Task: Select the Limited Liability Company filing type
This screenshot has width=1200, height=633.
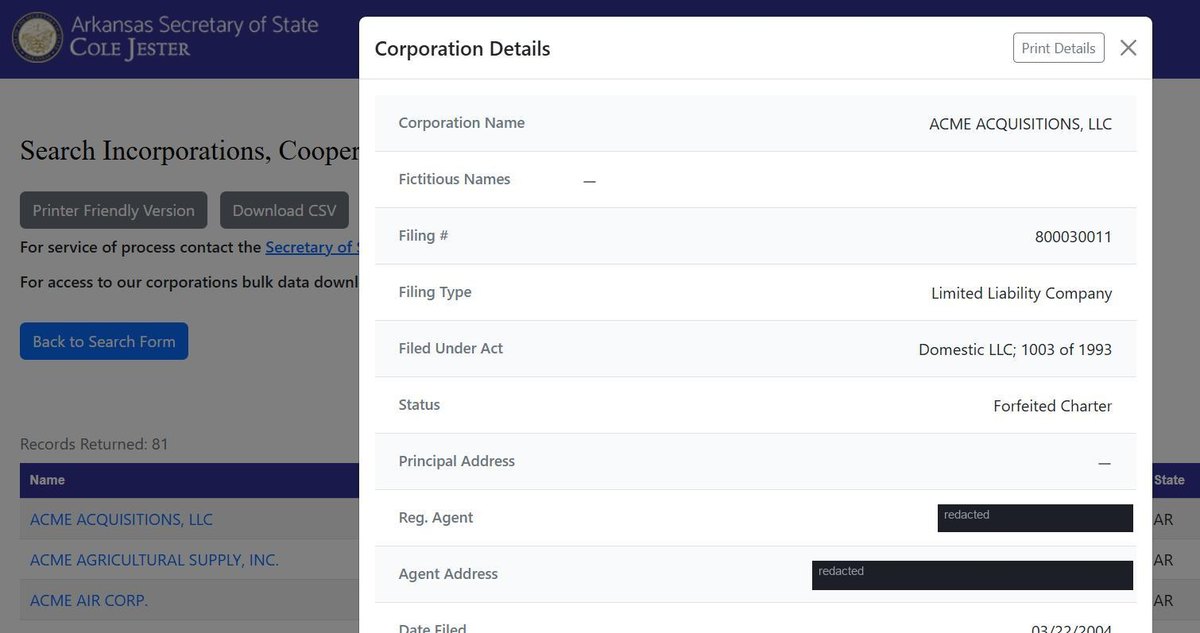Action: [1021, 293]
